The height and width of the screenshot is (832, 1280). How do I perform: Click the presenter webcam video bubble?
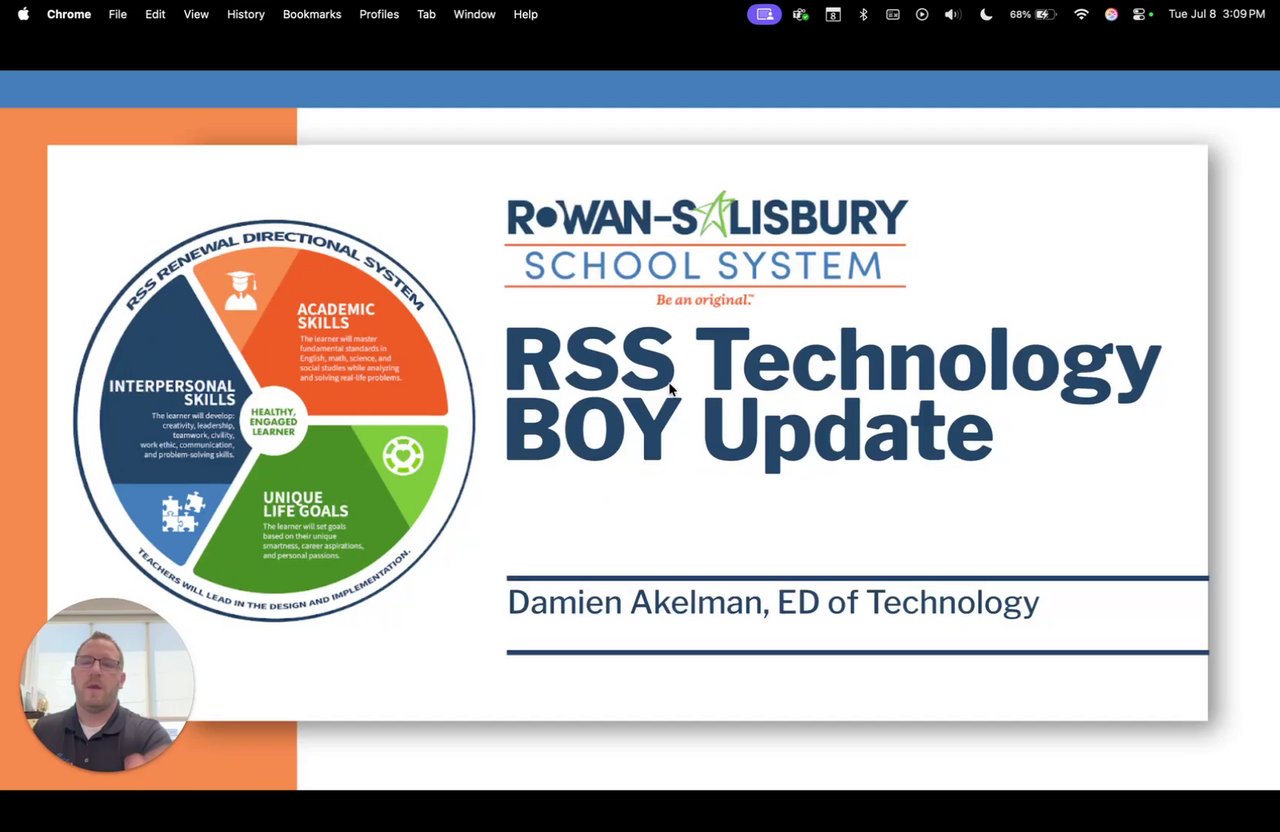pos(108,685)
